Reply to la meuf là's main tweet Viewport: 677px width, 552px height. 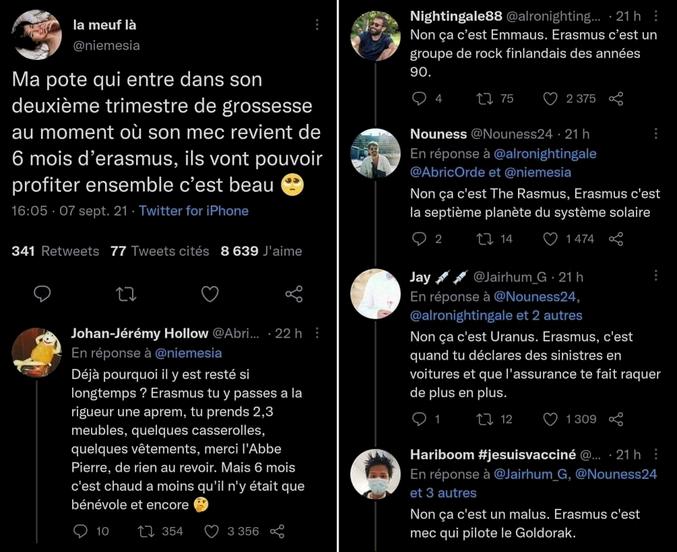42,293
